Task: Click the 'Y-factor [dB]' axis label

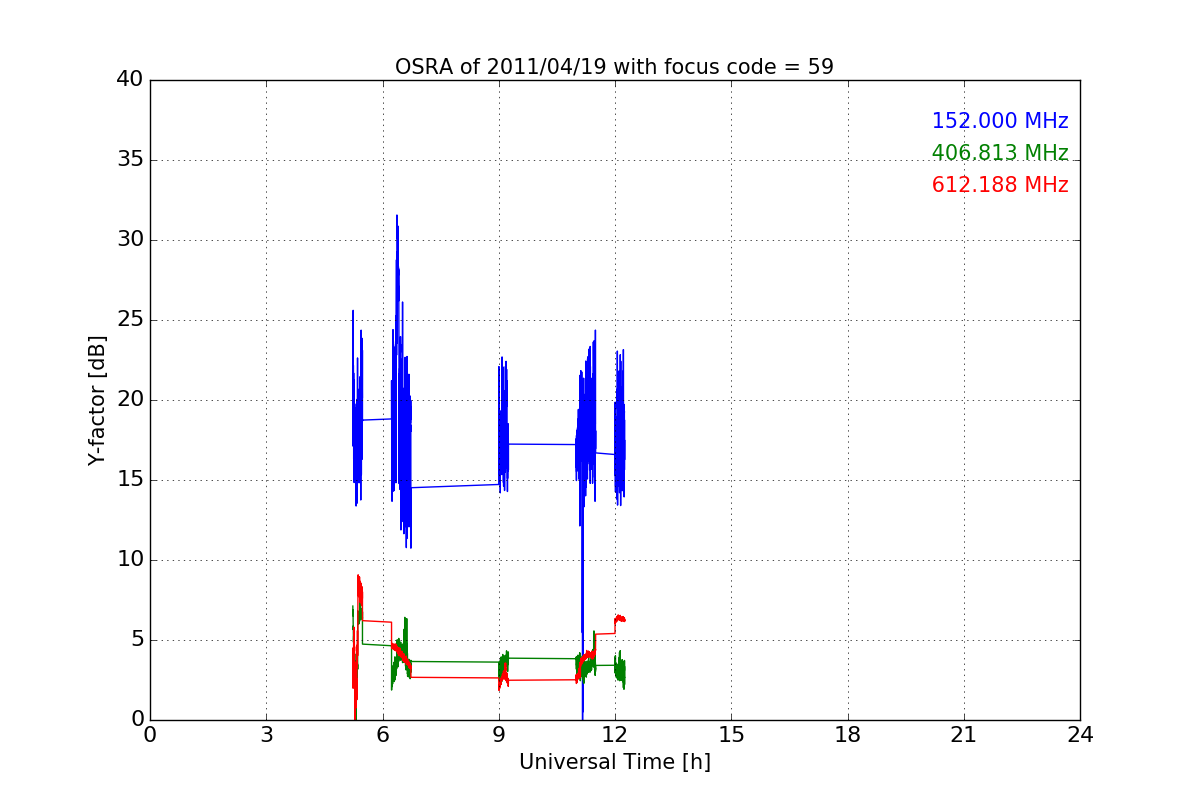Action: pyautogui.click(x=97, y=400)
